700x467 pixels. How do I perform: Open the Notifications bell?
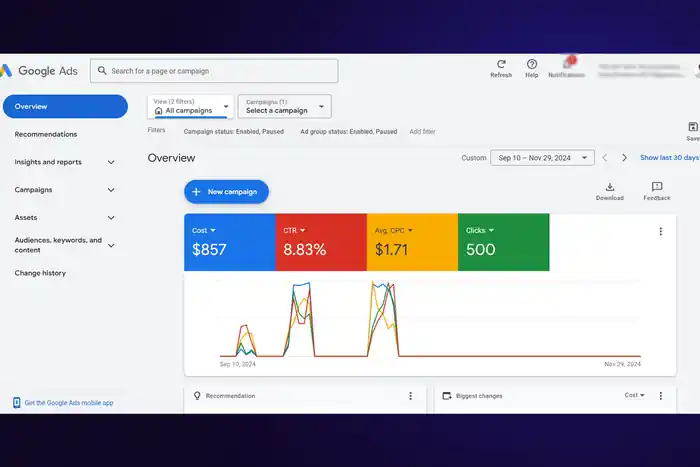[x=567, y=63]
